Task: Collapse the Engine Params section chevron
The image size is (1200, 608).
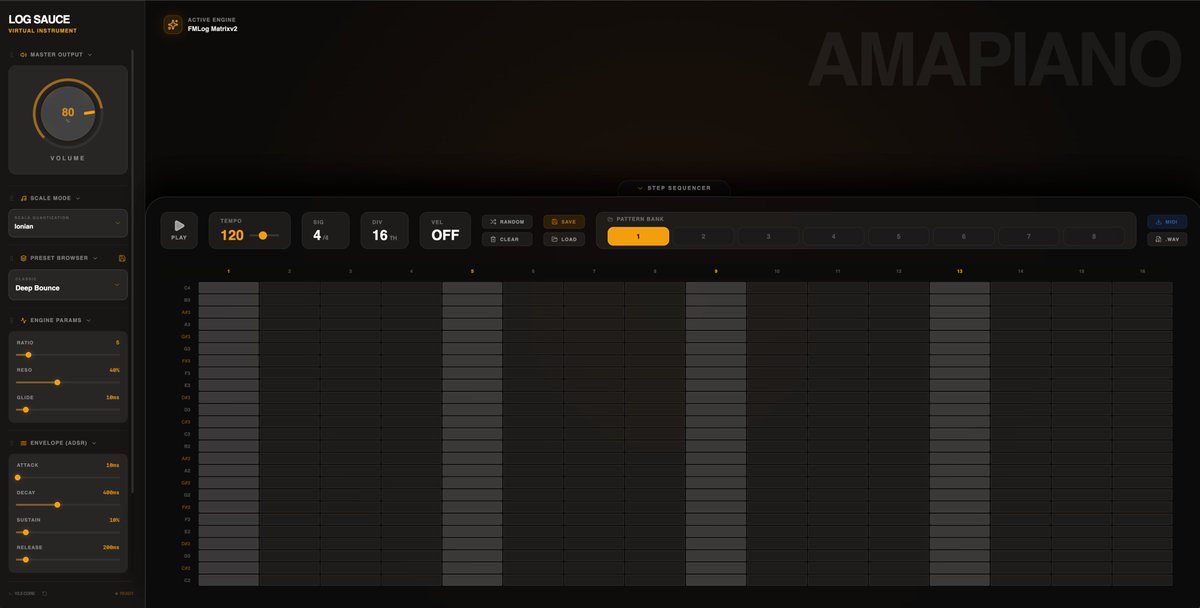Action: point(89,320)
